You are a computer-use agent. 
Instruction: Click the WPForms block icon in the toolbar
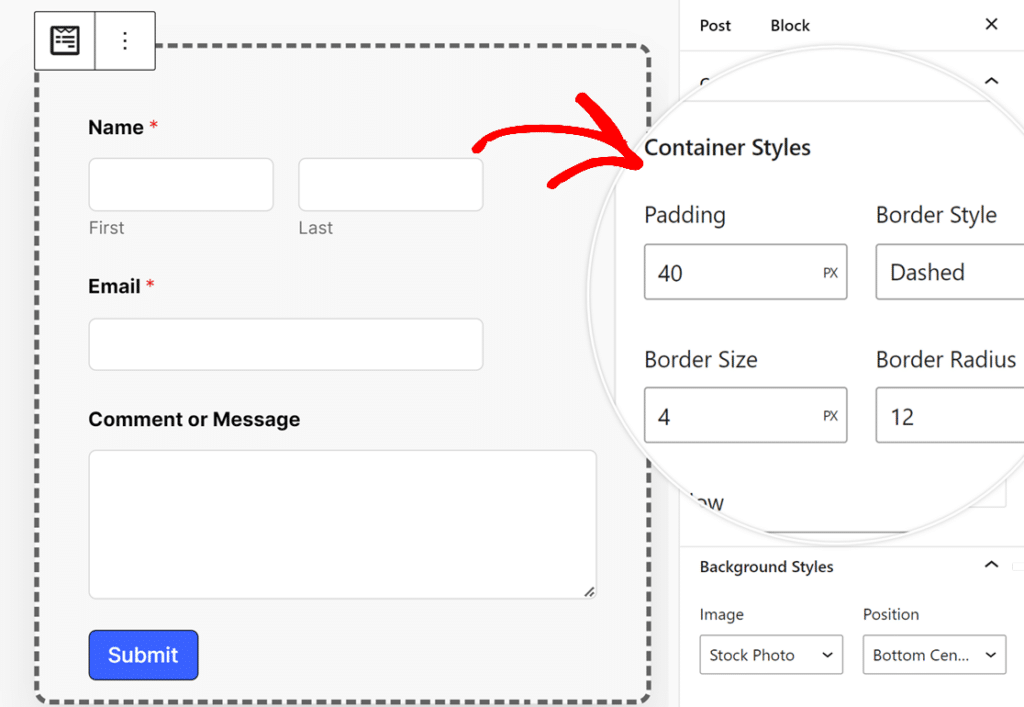(63, 40)
